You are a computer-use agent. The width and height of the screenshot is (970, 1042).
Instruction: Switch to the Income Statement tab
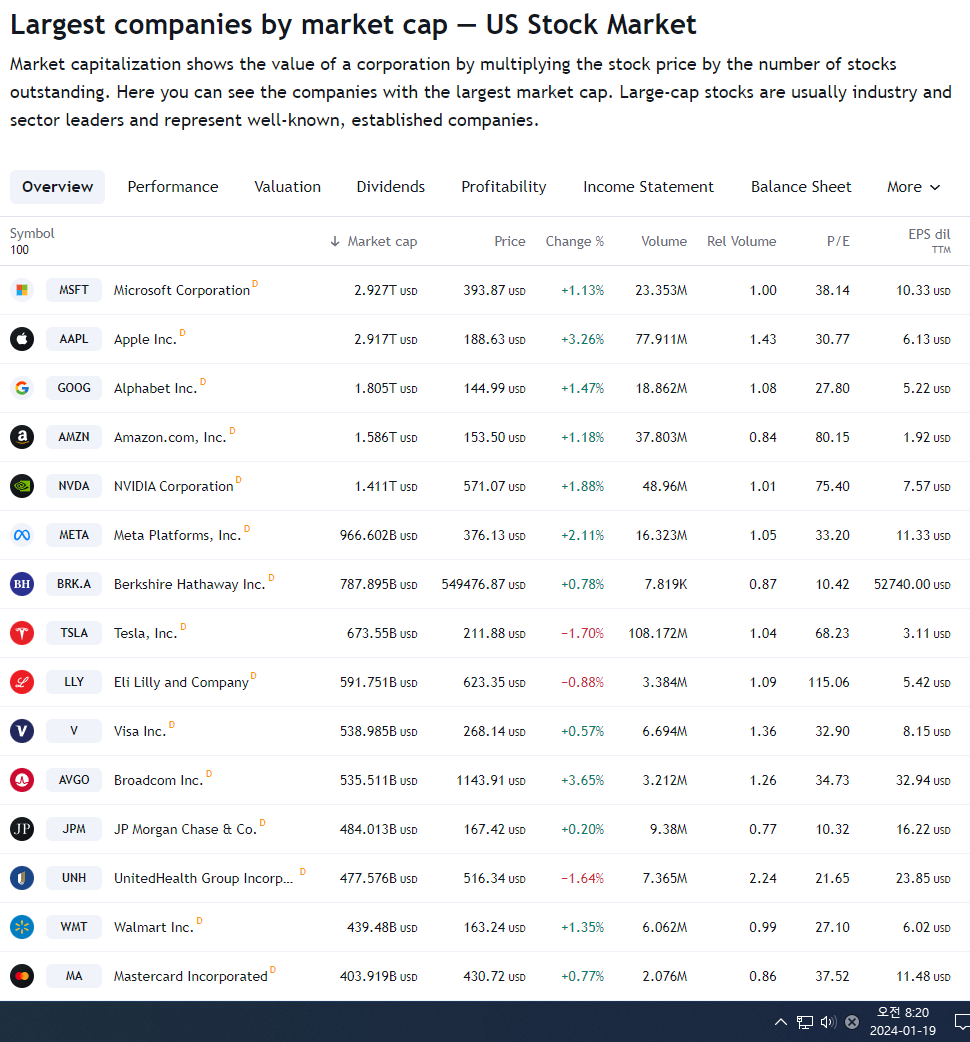point(648,187)
